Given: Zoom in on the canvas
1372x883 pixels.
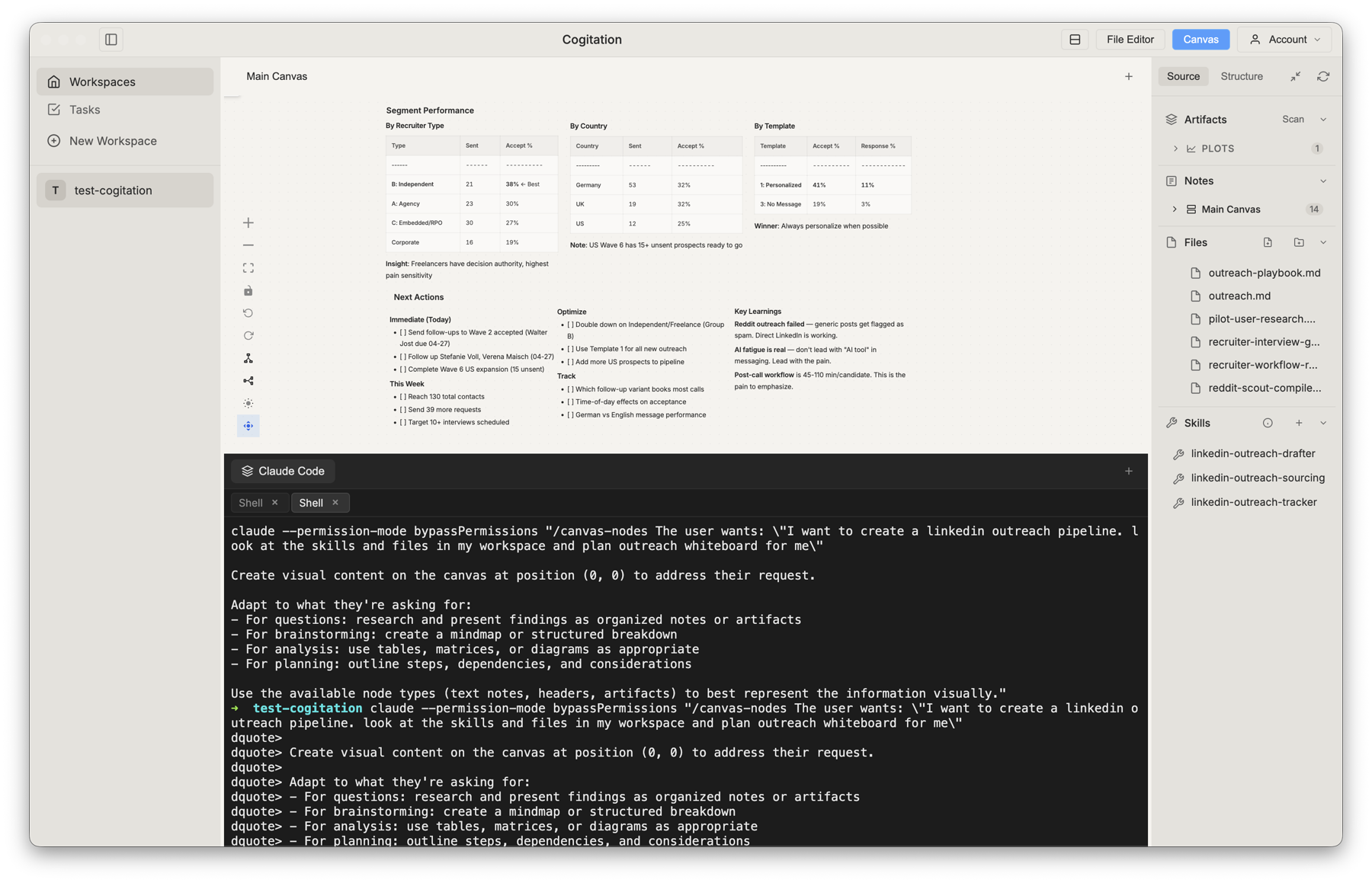Looking at the screenshot, I should [x=248, y=222].
